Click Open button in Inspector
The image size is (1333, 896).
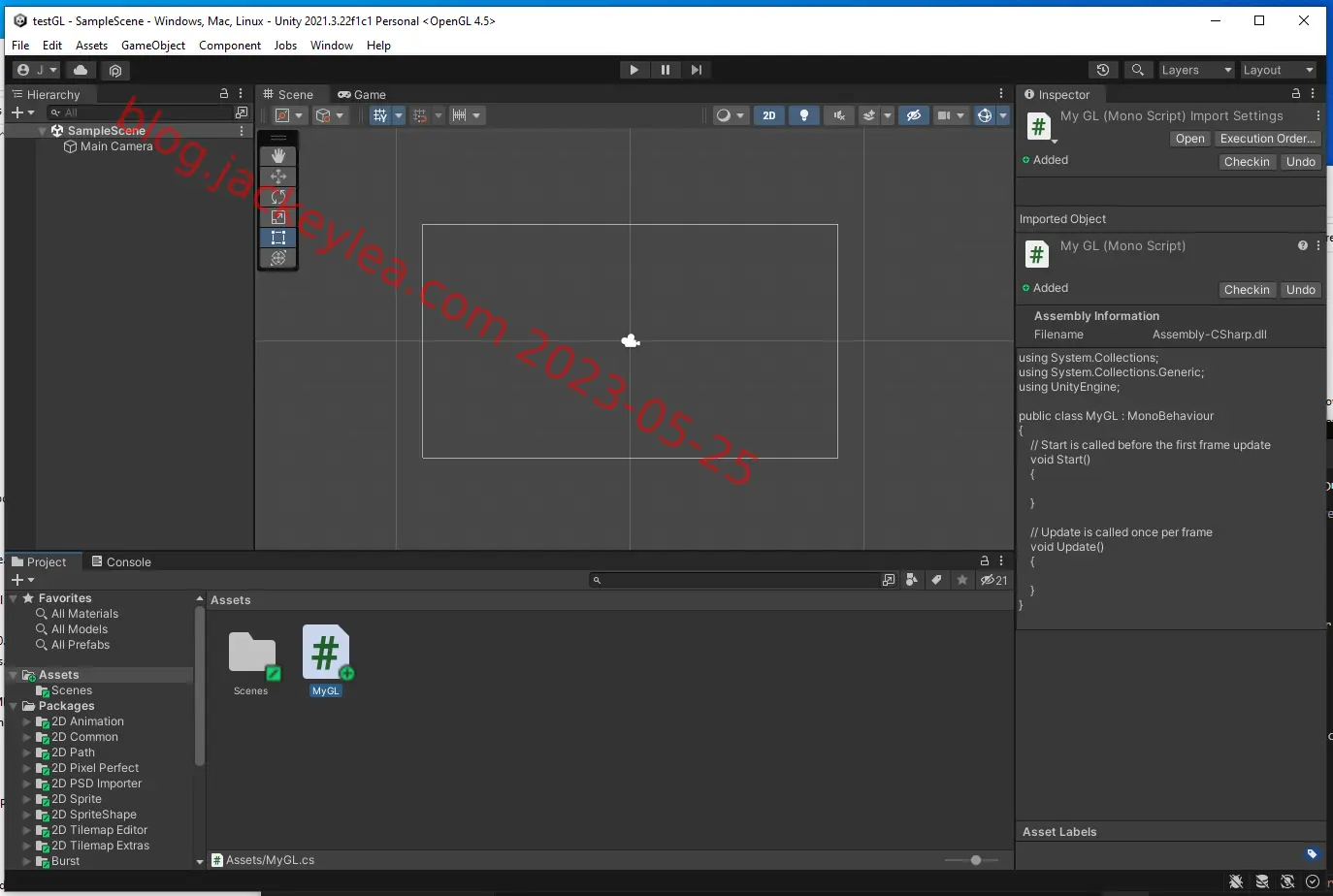point(1189,139)
